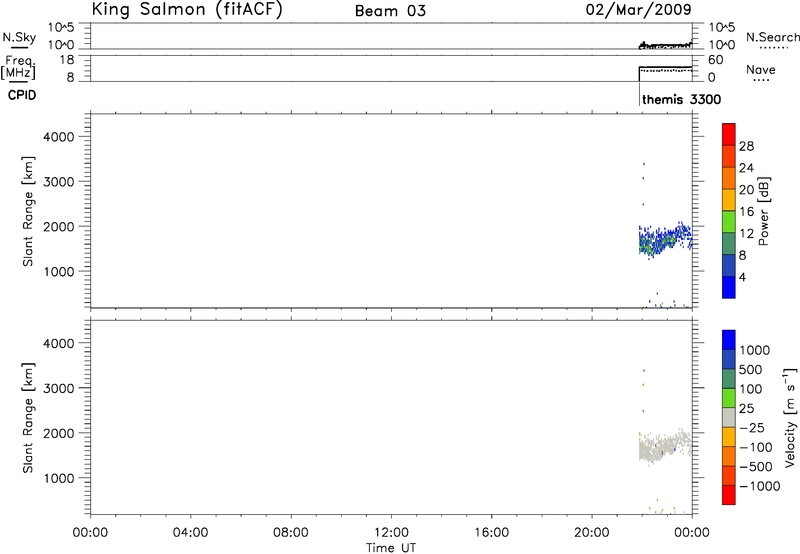Click the red top segment of Power colorbar
800x554 pixels.
click(x=729, y=134)
